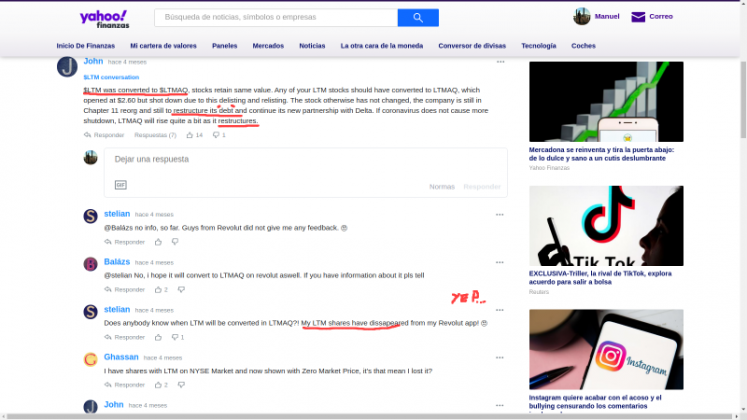The width and height of the screenshot is (747, 420).
Task: Open options menu on Balázs's comment
Action: pos(499,262)
